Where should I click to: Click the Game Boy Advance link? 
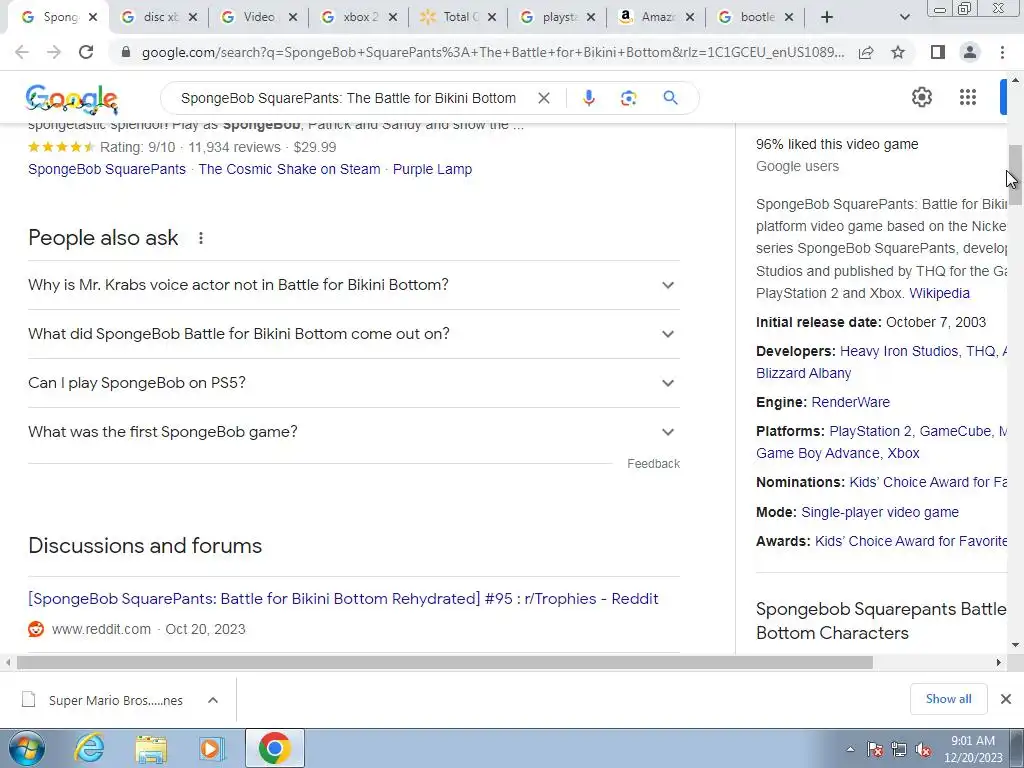(x=818, y=453)
